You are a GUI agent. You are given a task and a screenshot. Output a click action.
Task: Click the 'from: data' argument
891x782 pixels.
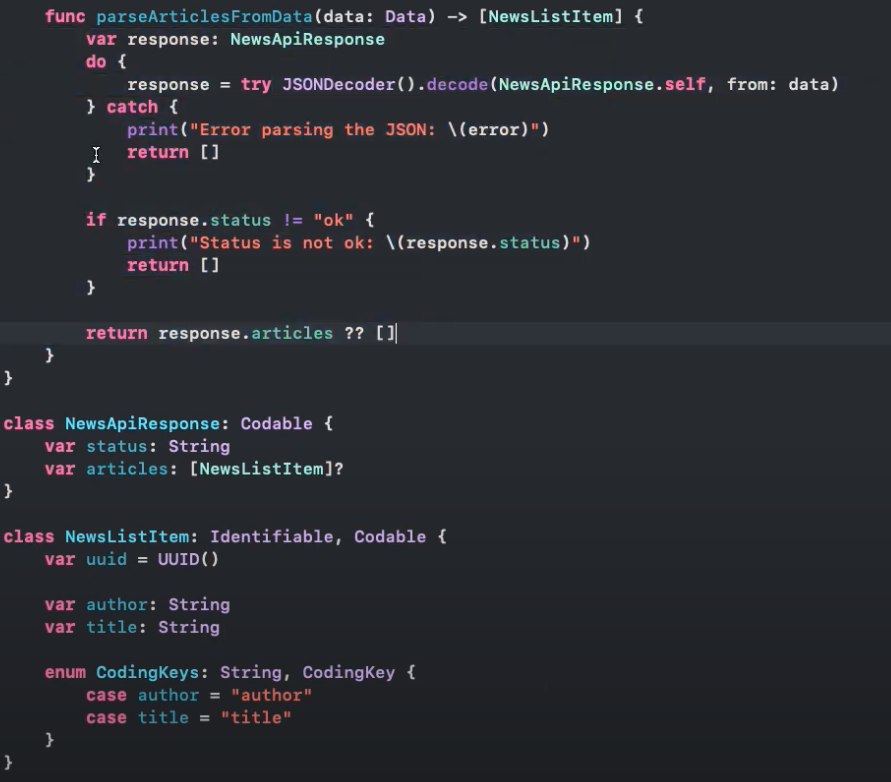pos(777,85)
